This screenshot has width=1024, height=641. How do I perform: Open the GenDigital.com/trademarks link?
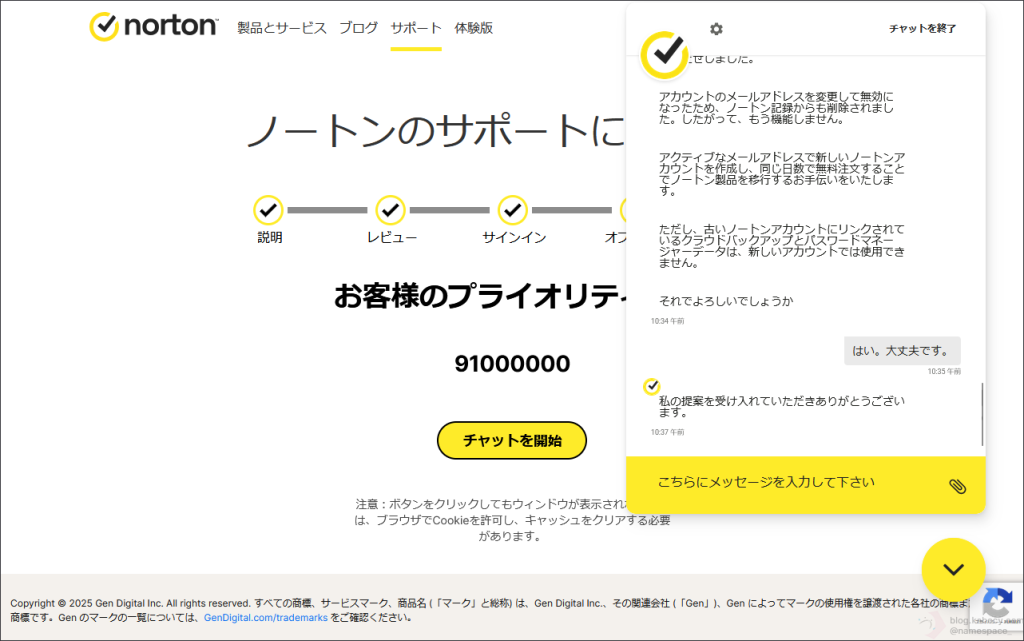pos(265,618)
